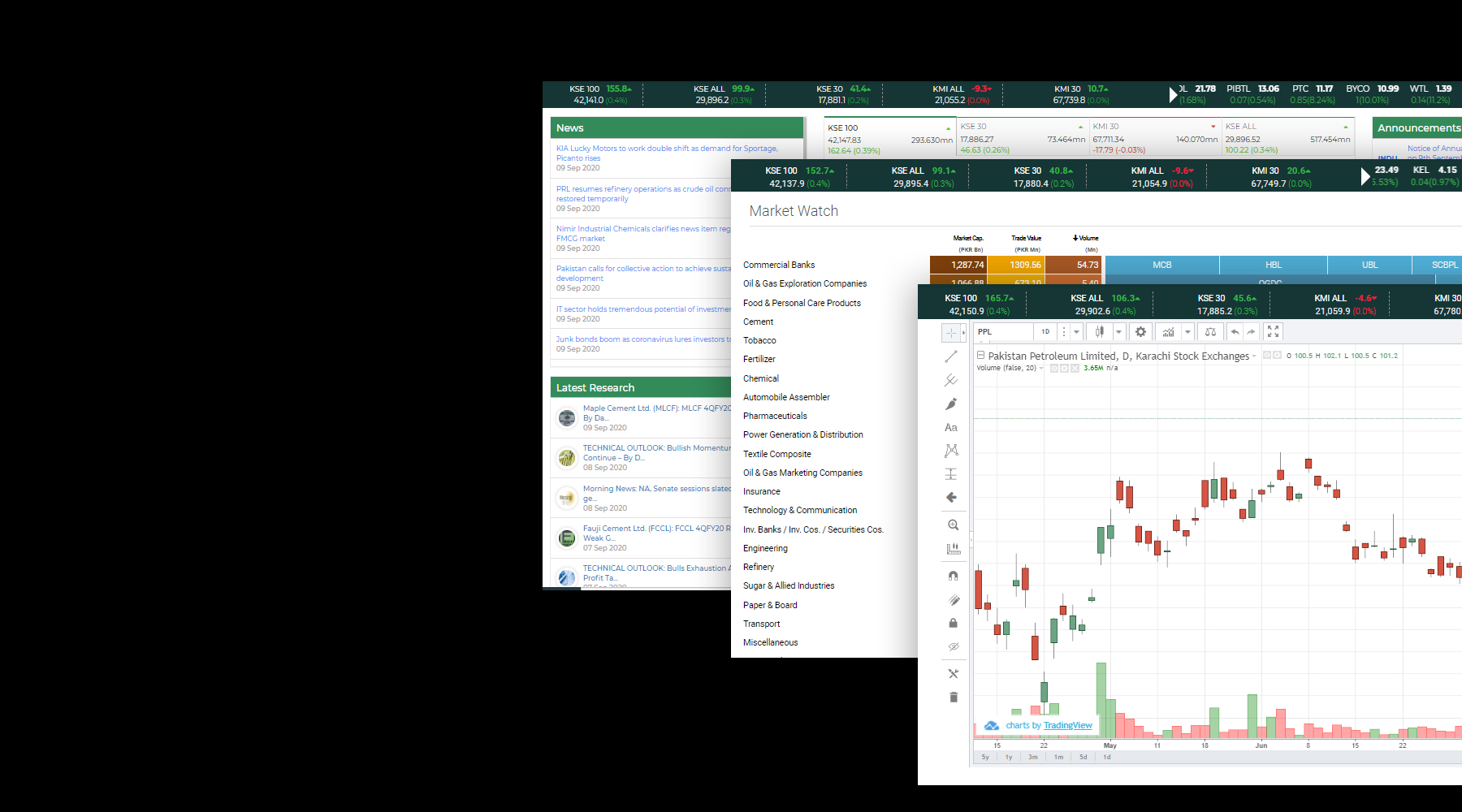Viewport: 1462px width, 812px height.
Task: Toggle stay in drawing mode pencil
Action: [x=954, y=600]
